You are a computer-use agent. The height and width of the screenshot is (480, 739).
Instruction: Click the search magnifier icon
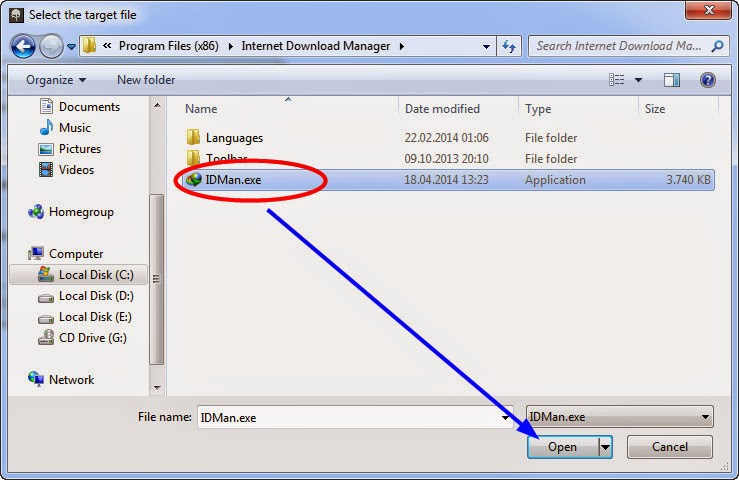point(717,46)
